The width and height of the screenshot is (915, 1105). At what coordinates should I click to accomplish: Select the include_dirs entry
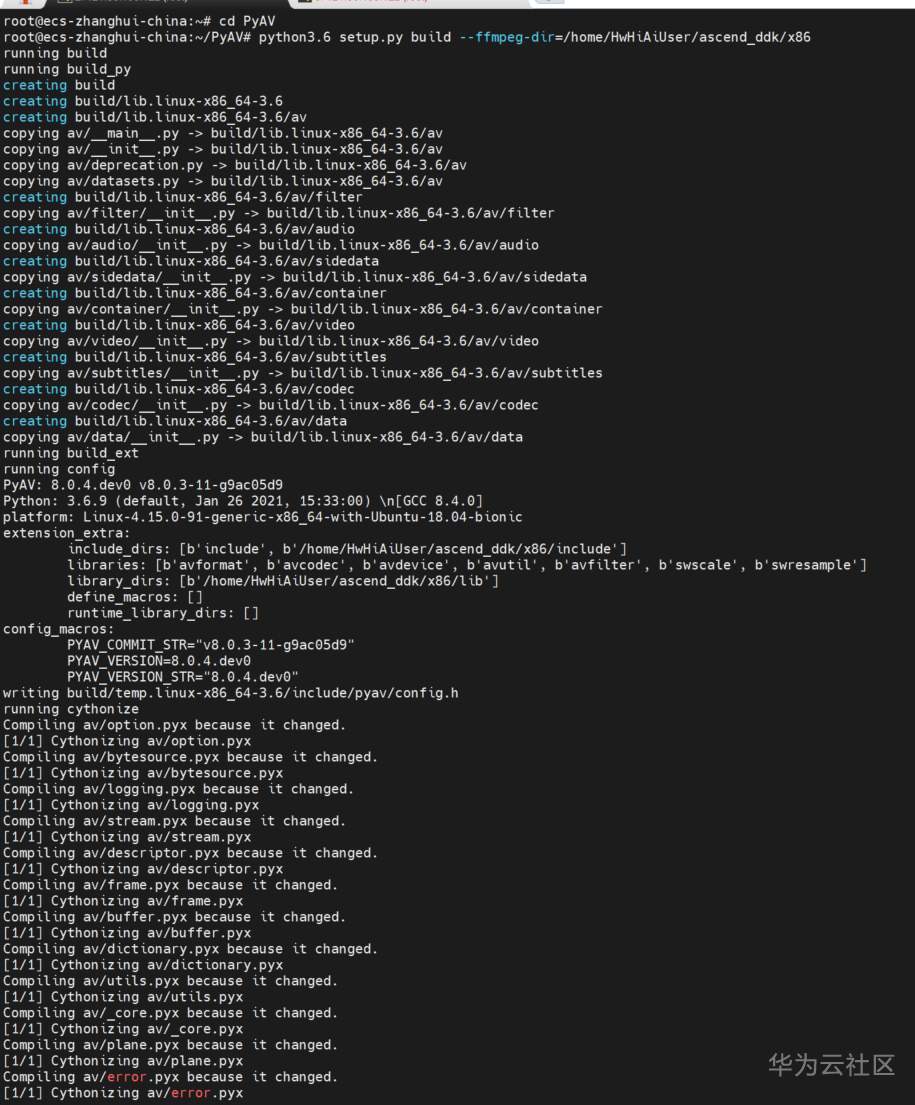[x=347, y=549]
